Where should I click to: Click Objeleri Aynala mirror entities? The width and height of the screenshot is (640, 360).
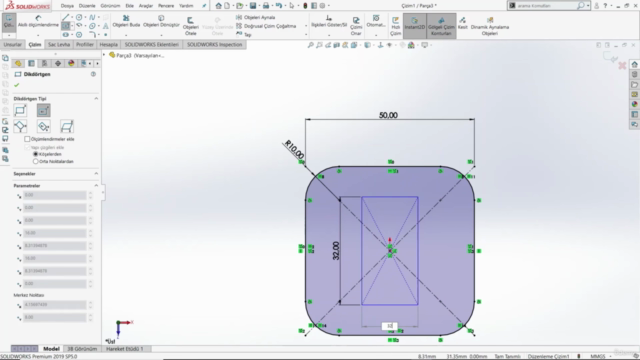coord(256,17)
